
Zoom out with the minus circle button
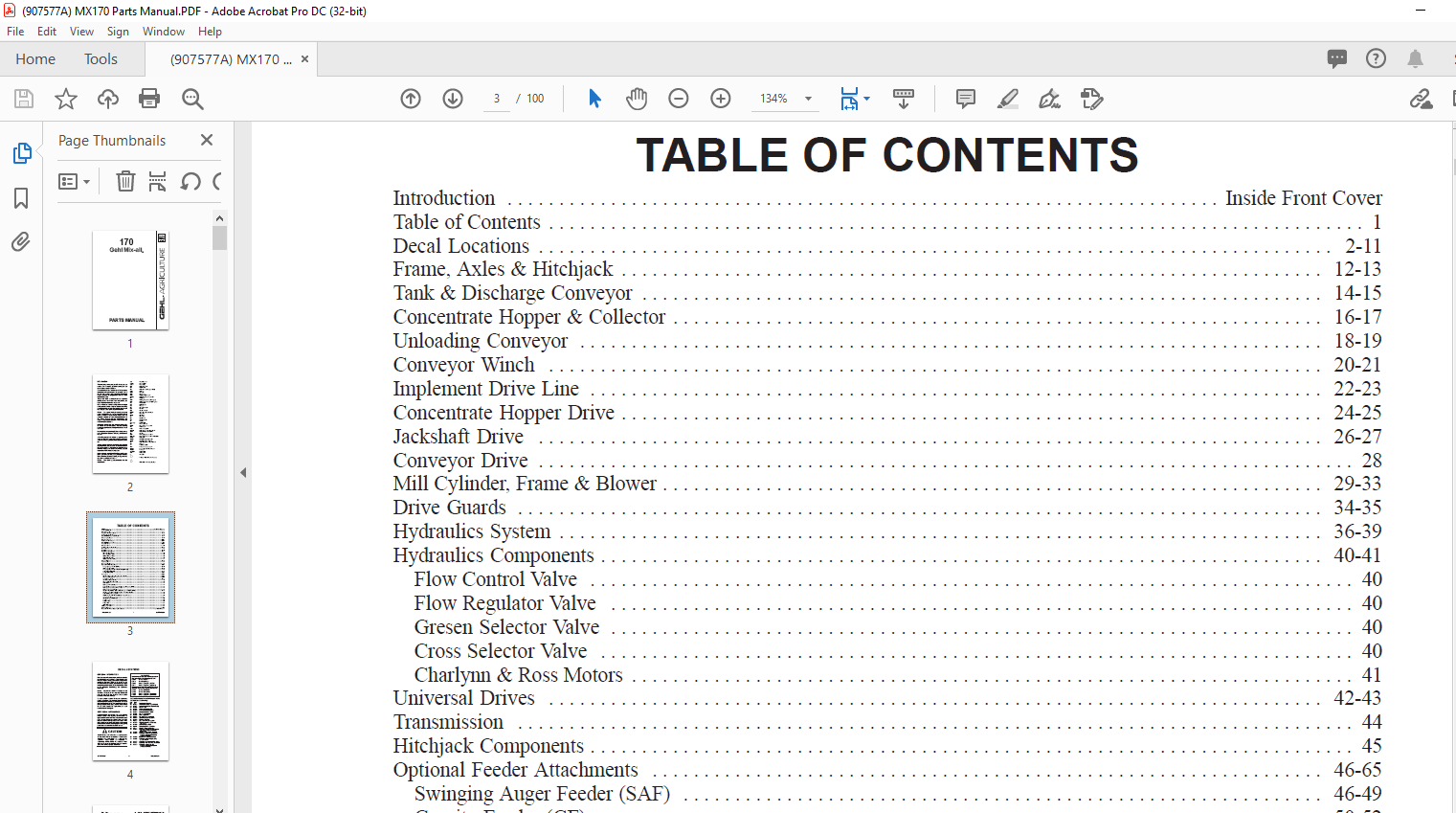[679, 99]
